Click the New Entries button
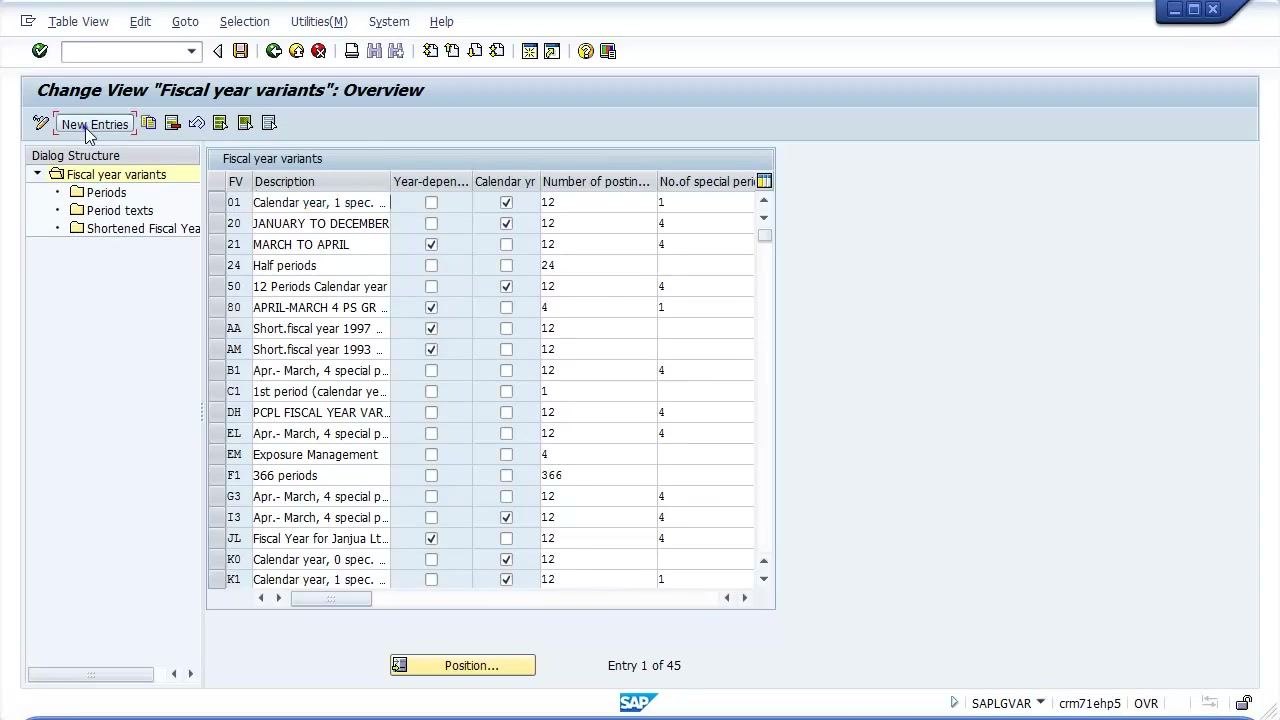This screenshot has width=1280, height=720. [x=95, y=124]
